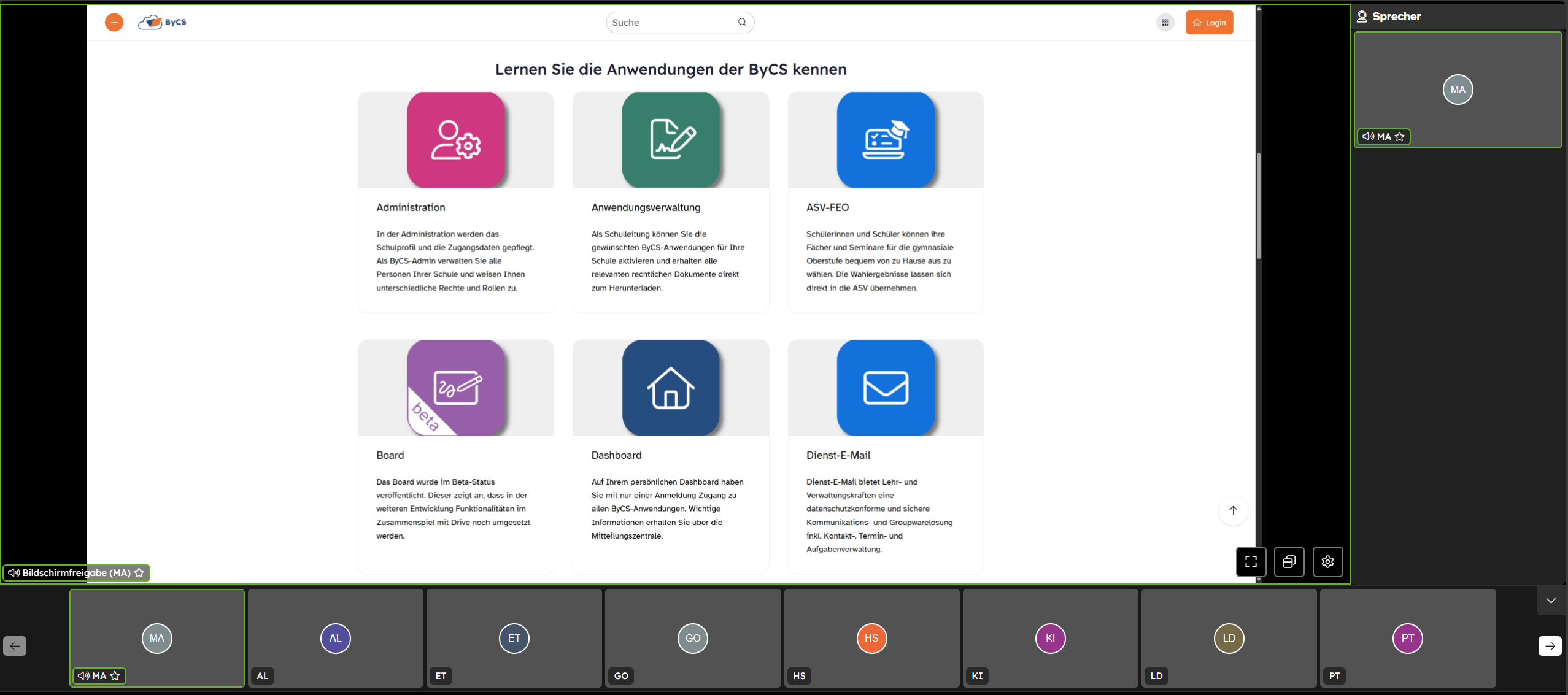The width and height of the screenshot is (1568, 695).
Task: Click the pop-out window icon
Action: 1289,561
